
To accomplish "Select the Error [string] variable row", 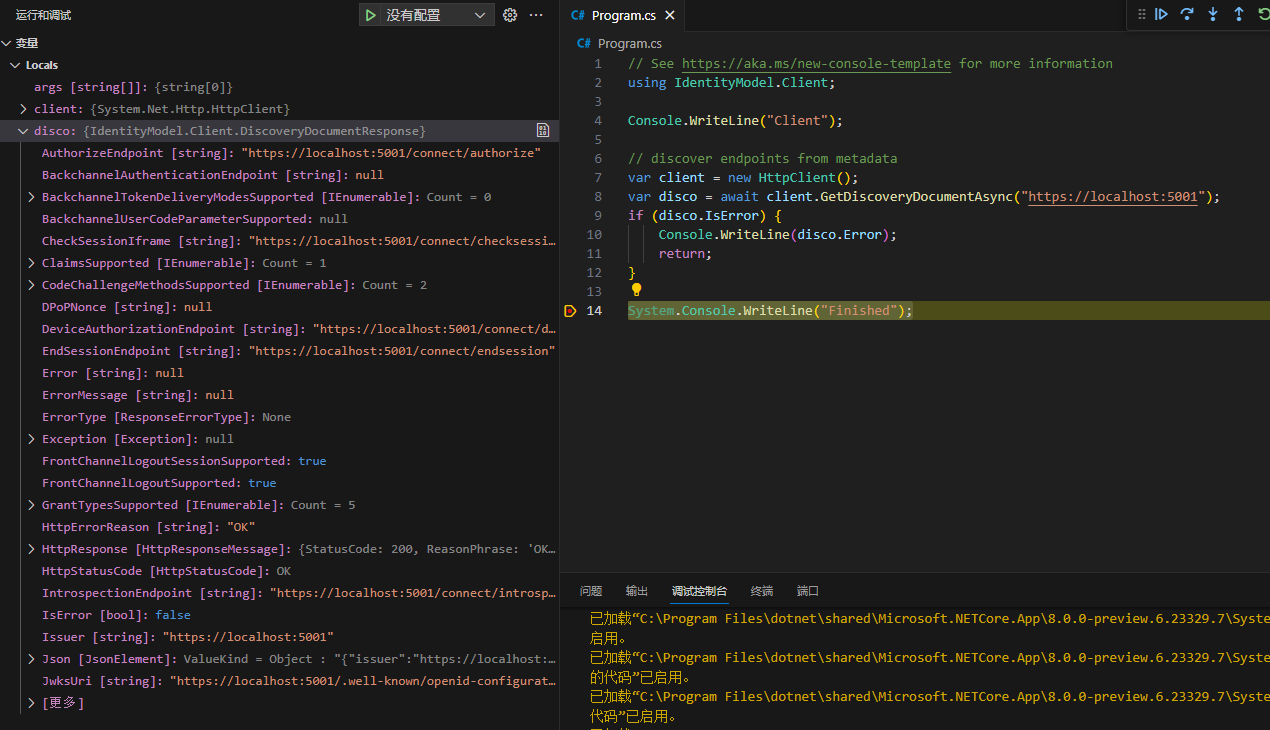I will pyautogui.click(x=279, y=373).
